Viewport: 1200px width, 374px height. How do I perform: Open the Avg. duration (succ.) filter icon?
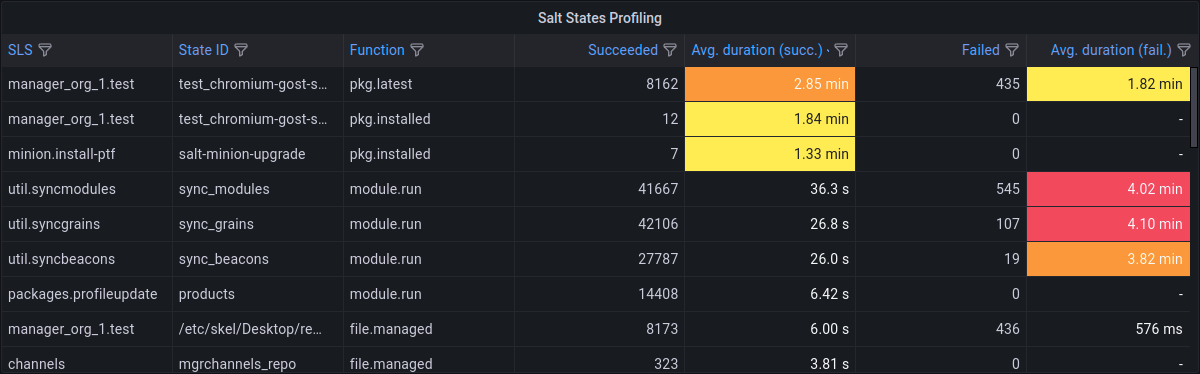click(841, 49)
